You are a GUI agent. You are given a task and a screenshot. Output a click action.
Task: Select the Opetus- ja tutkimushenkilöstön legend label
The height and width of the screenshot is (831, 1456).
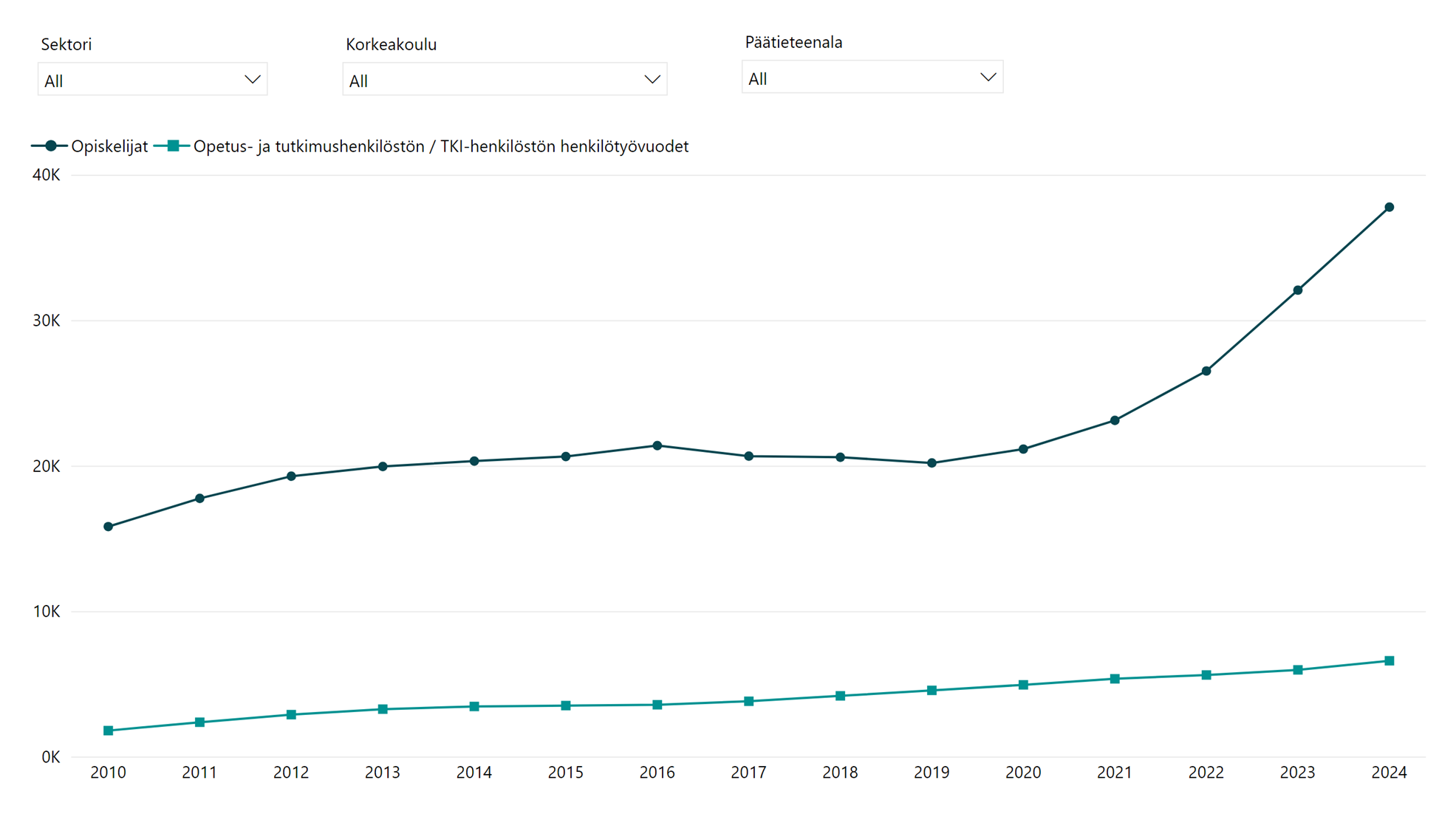[440, 146]
